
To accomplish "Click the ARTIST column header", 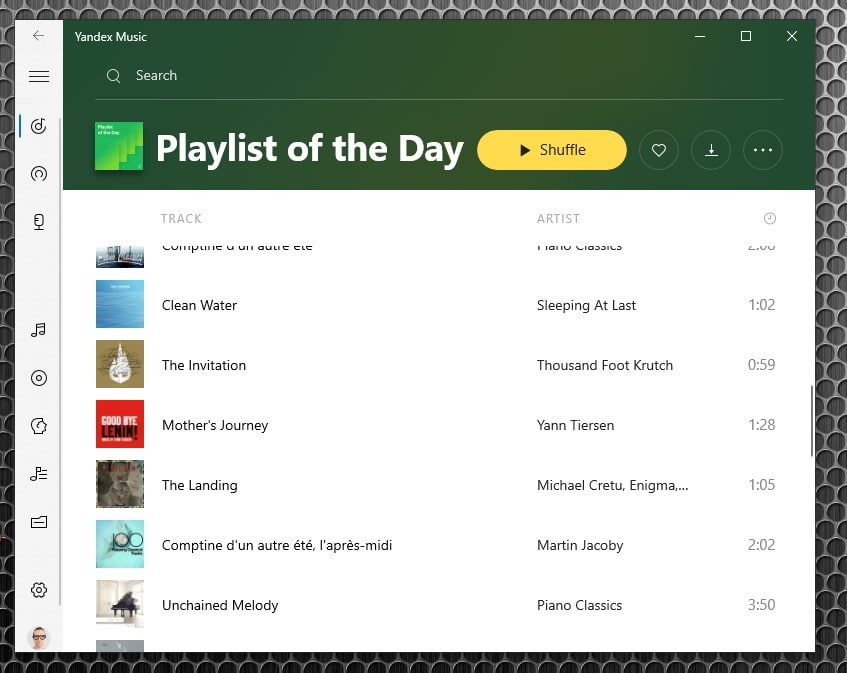I will pyautogui.click(x=558, y=219).
